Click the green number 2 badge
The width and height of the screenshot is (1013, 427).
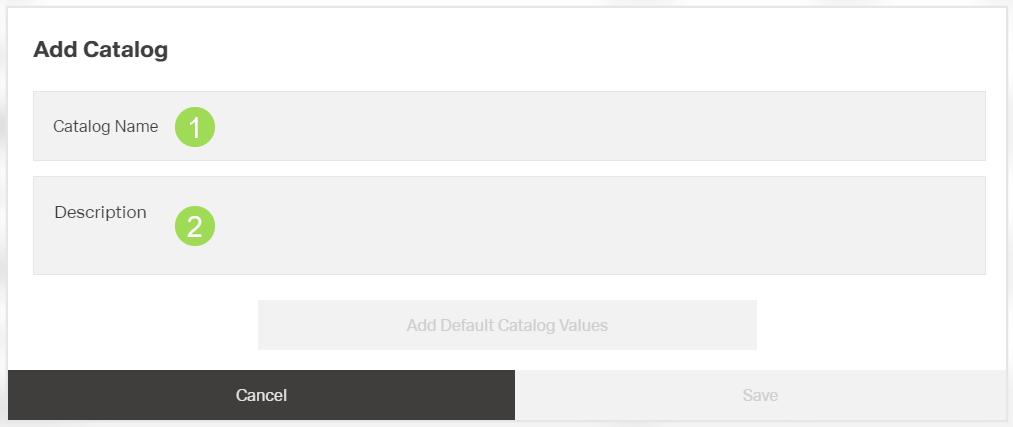tap(195, 226)
